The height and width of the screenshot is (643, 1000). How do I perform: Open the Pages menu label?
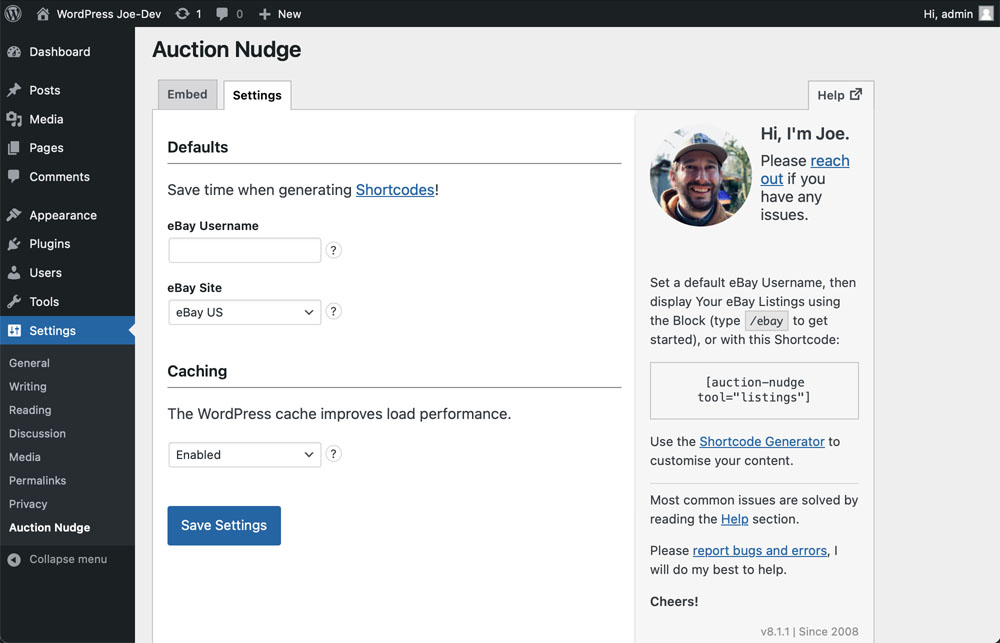47,148
